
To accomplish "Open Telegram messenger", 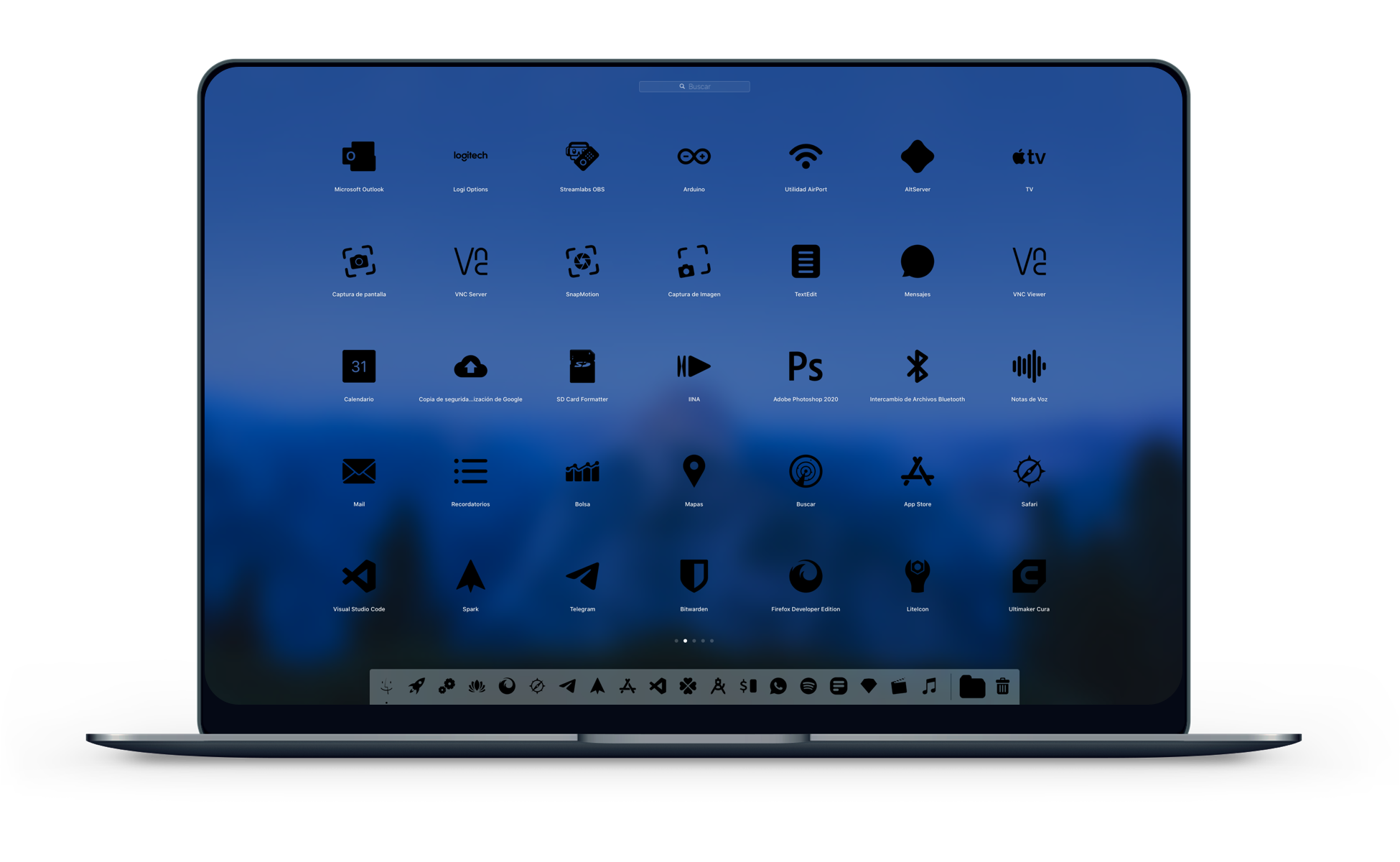I will [x=582, y=578].
